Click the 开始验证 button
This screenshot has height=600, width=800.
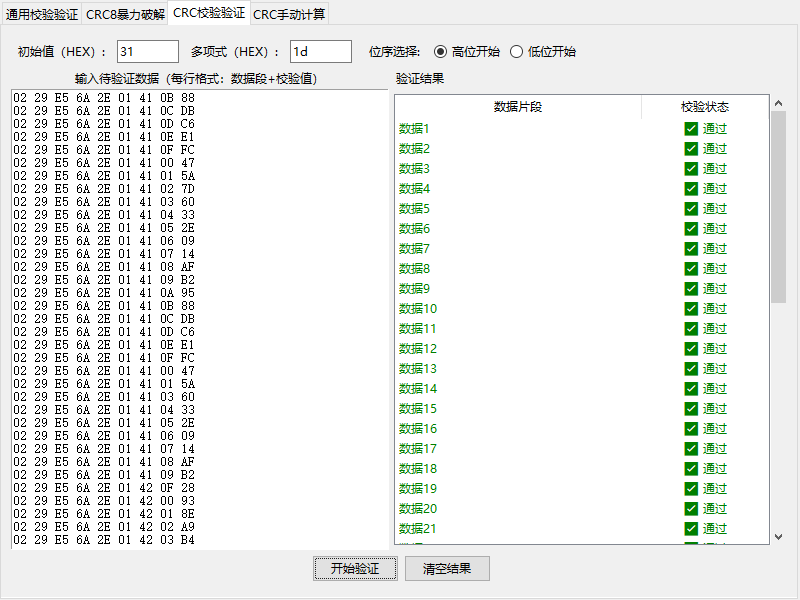[355, 568]
